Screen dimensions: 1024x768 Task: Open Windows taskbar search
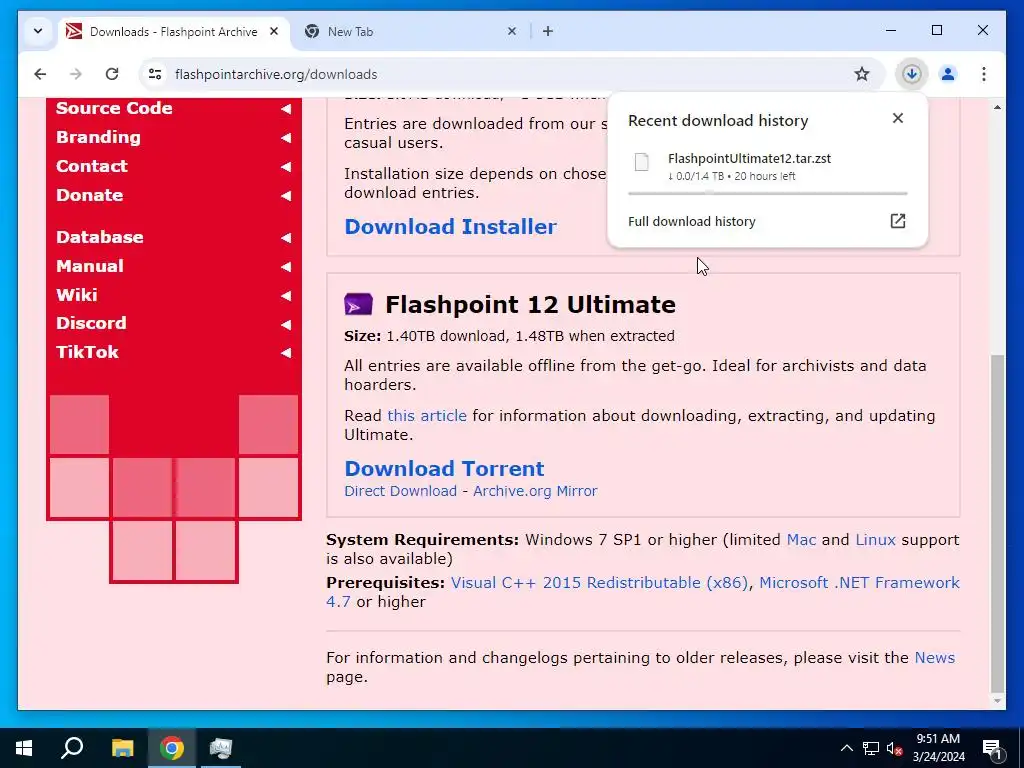(x=72, y=748)
